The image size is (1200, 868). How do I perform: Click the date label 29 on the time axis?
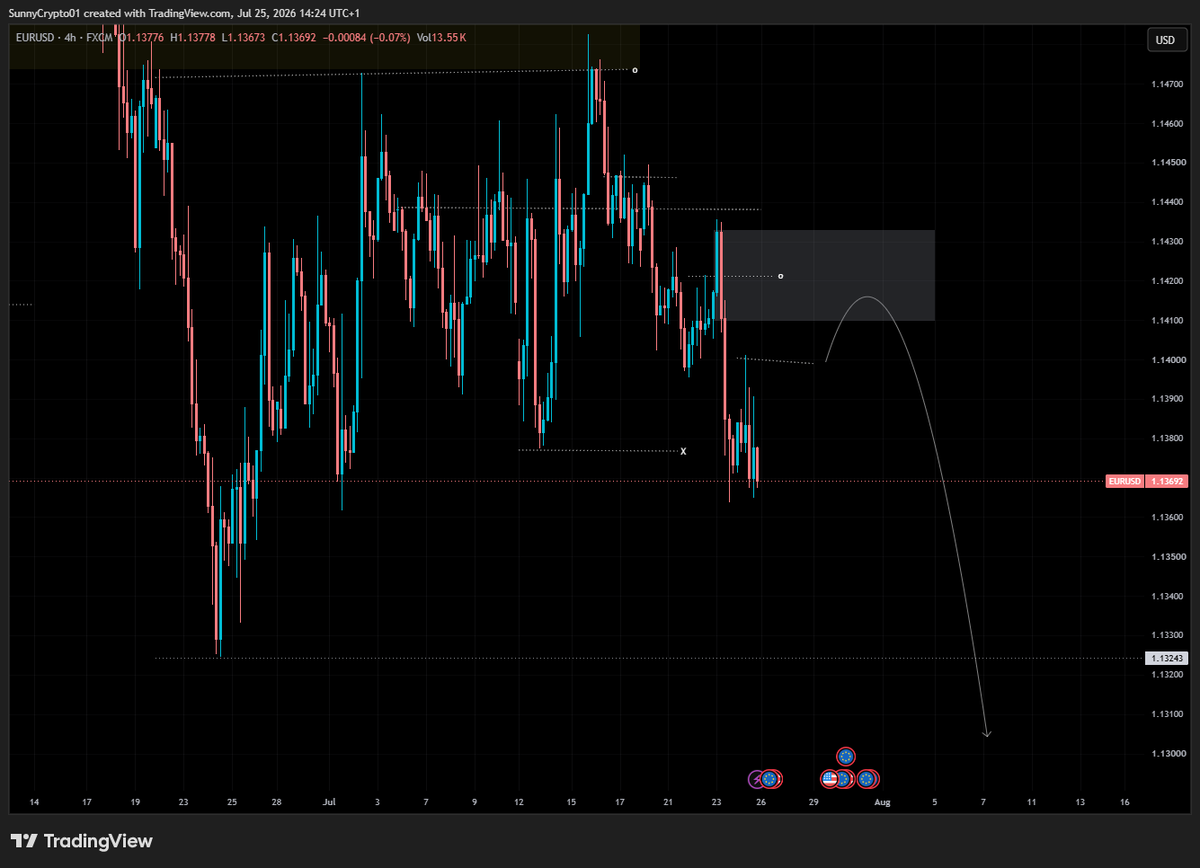click(x=814, y=802)
